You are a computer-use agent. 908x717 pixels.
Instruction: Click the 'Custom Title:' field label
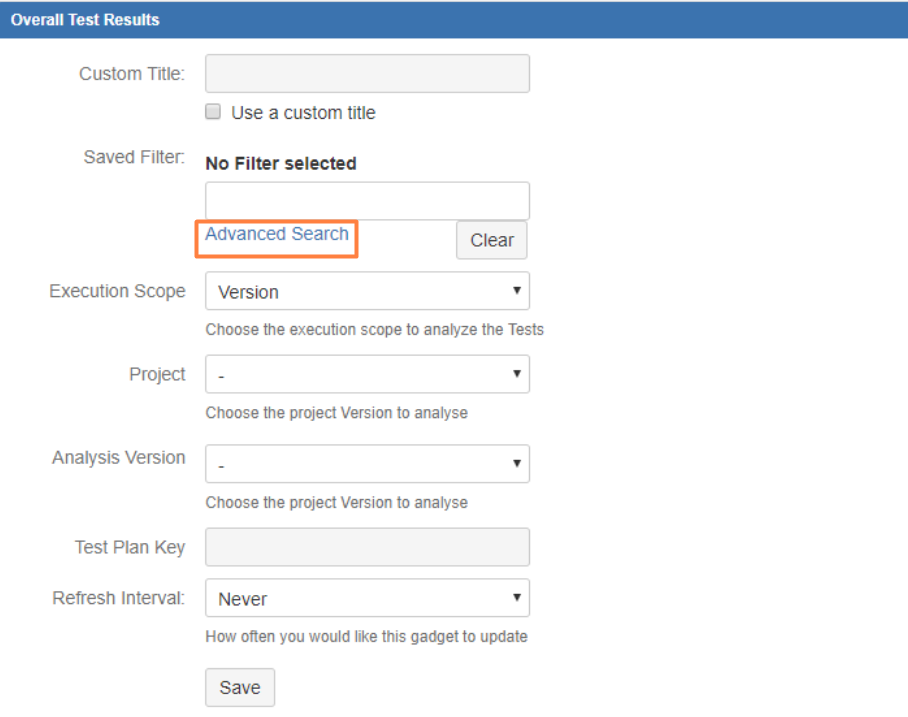pyautogui.click(x=132, y=74)
